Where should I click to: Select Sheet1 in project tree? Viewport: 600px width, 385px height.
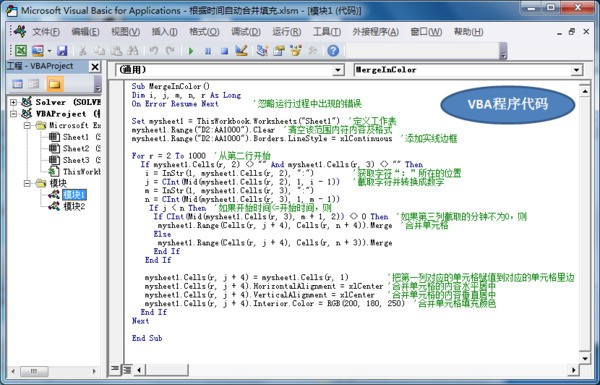click(76, 137)
